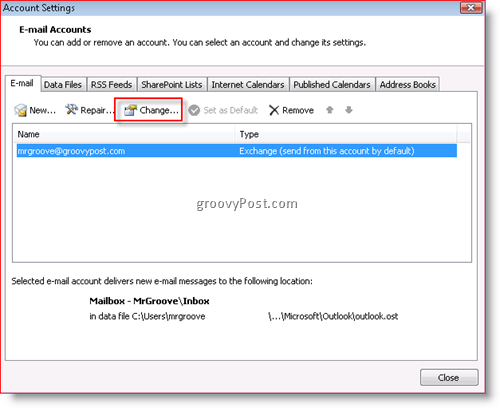The width and height of the screenshot is (500, 408).
Task: Move account down with the down arrow
Action: tap(349, 110)
